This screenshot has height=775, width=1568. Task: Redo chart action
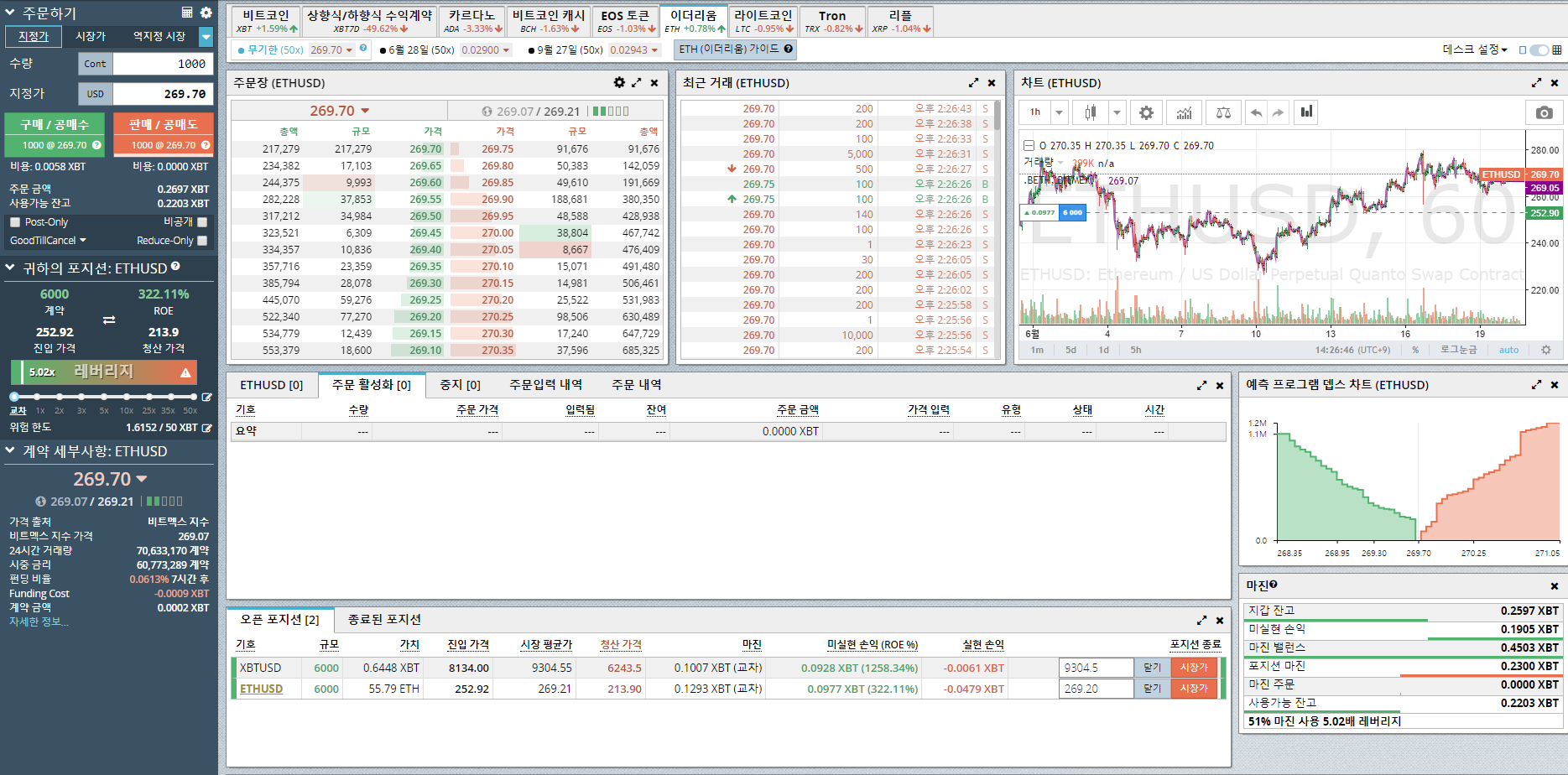coord(1278,112)
